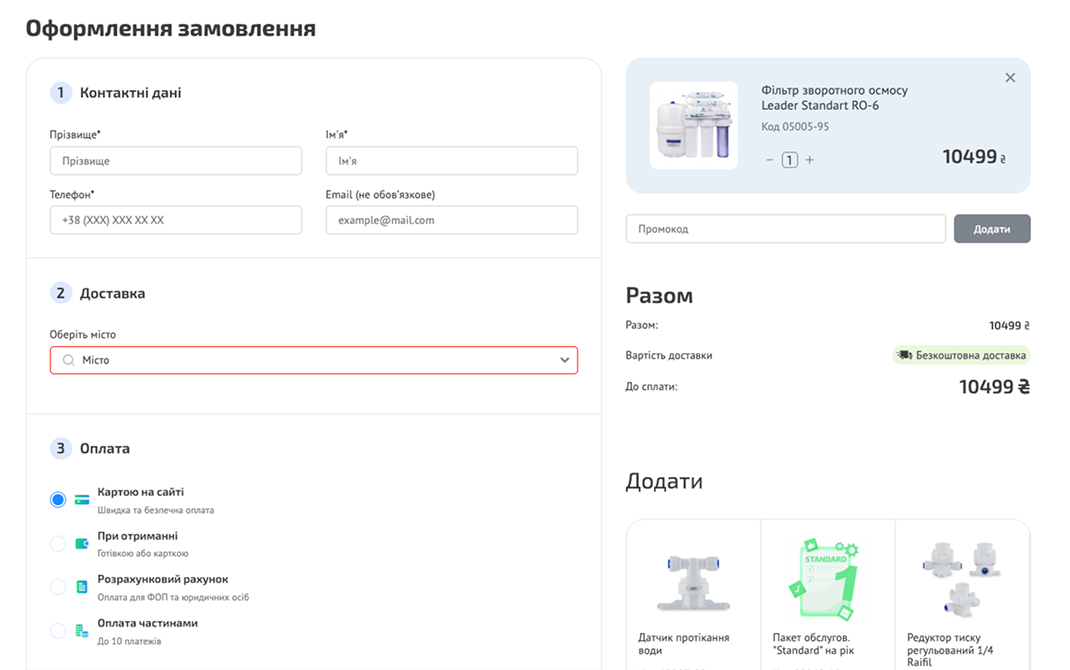Click the wallet icon for payment on delivery
The width and height of the screenshot is (1070, 670).
pos(82,543)
